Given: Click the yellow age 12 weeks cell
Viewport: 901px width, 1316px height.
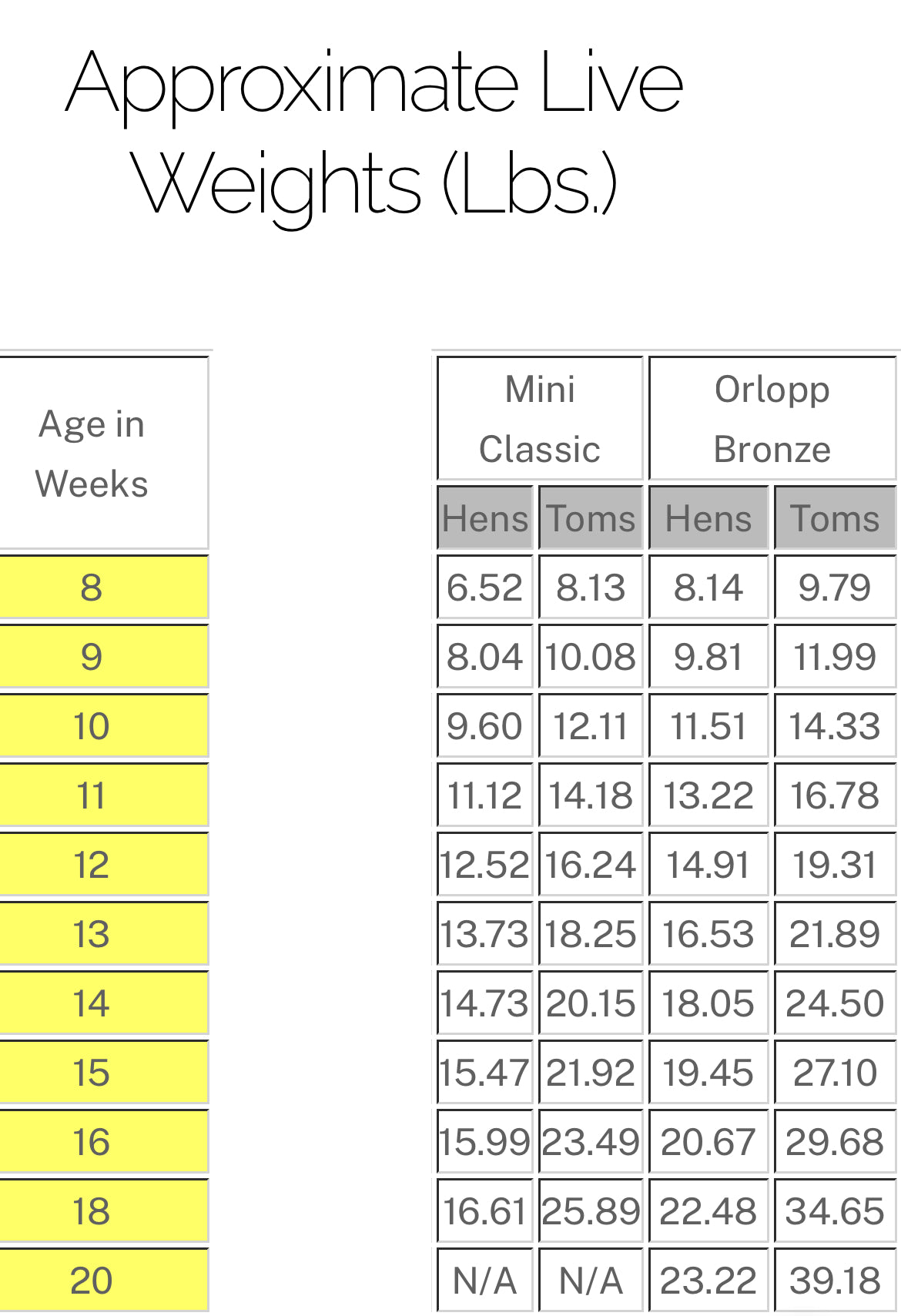Looking at the screenshot, I should pos(92,865).
